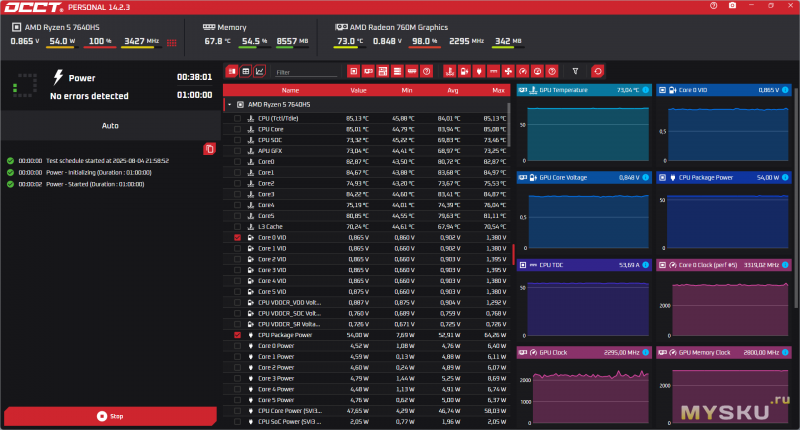
Task: Check the Core 3 Power checkbox
Action: pos(237,378)
